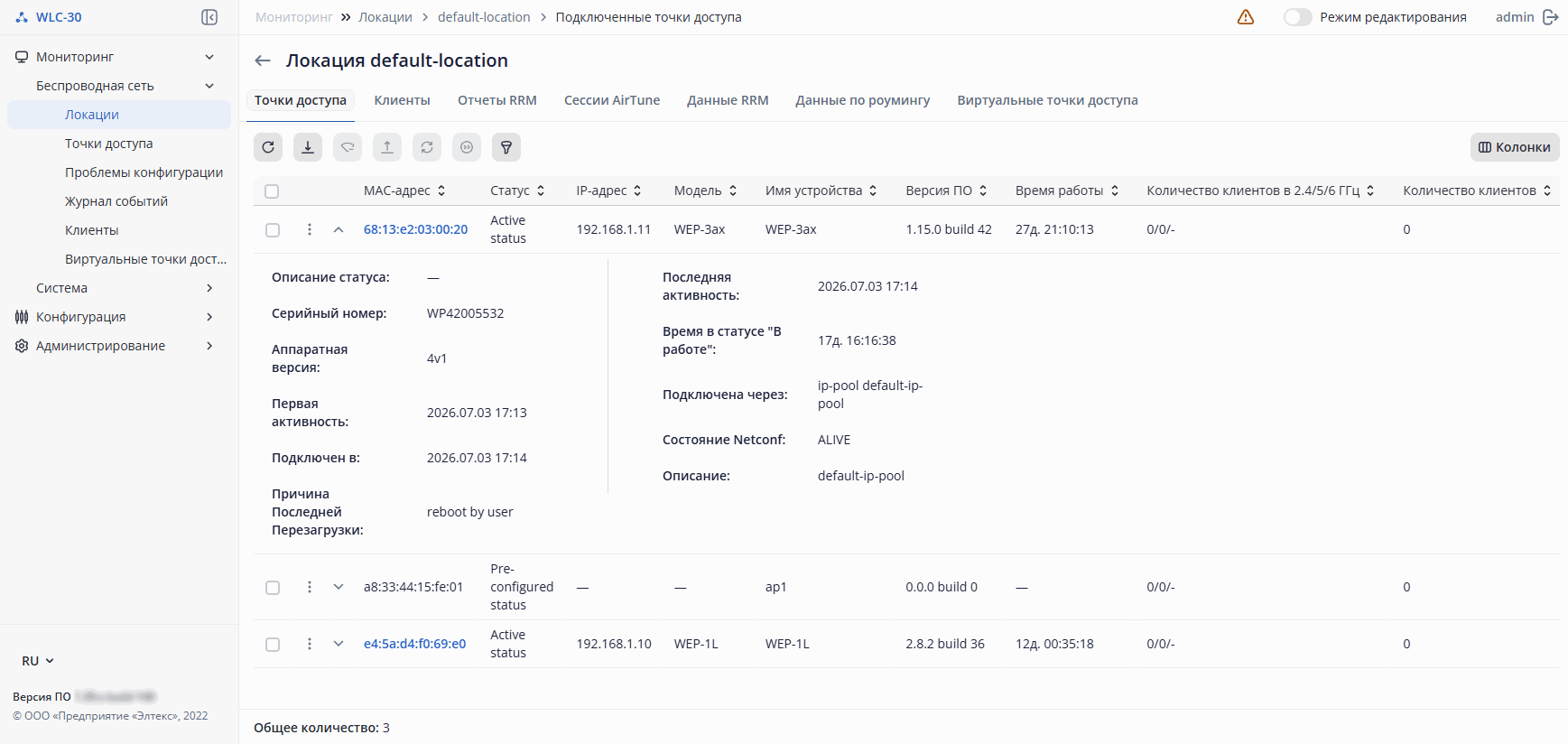Sort by Количество клиентов в 2.4/5/6 ГГц arrows
1568x744 pixels.
click(1370, 191)
